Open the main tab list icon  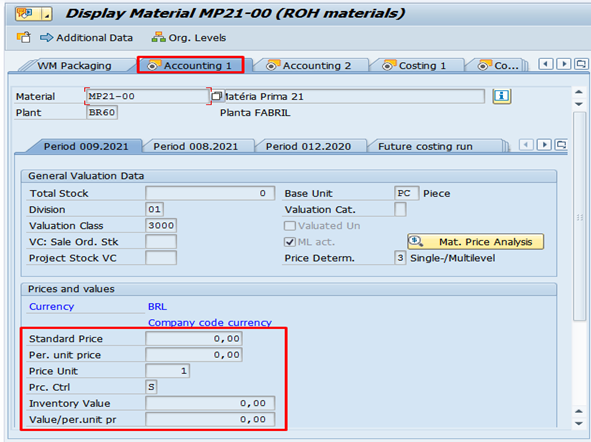pos(581,64)
